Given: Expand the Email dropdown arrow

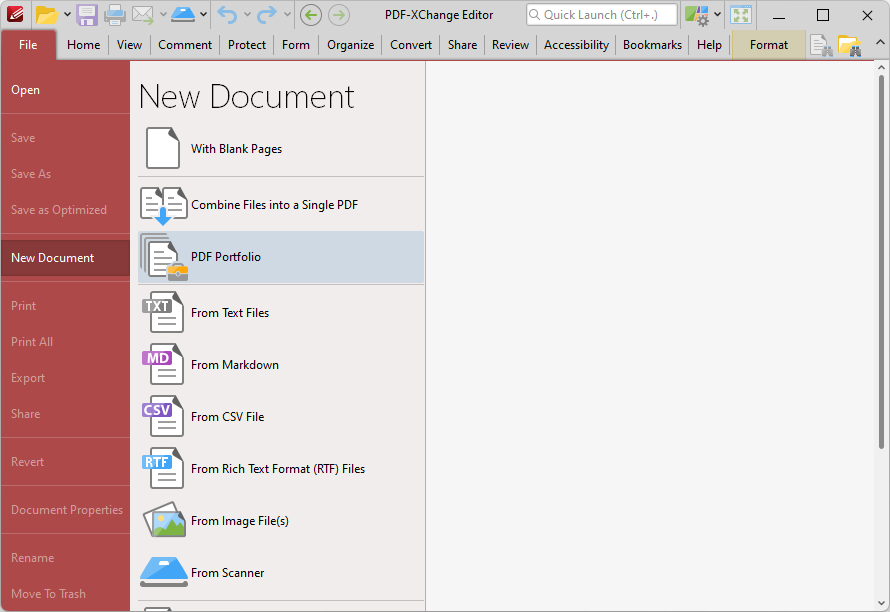Looking at the screenshot, I should pyautogui.click(x=163, y=15).
